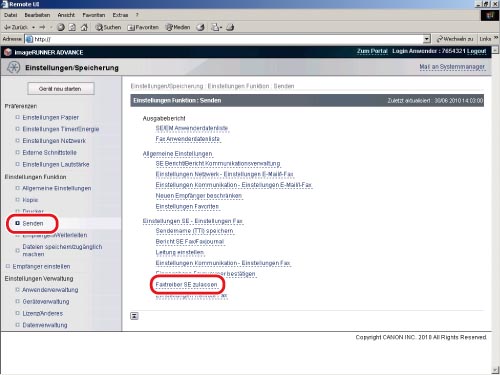The height and width of the screenshot is (375, 500).
Task: Go back with the Zurück button
Action: (x=16, y=27)
